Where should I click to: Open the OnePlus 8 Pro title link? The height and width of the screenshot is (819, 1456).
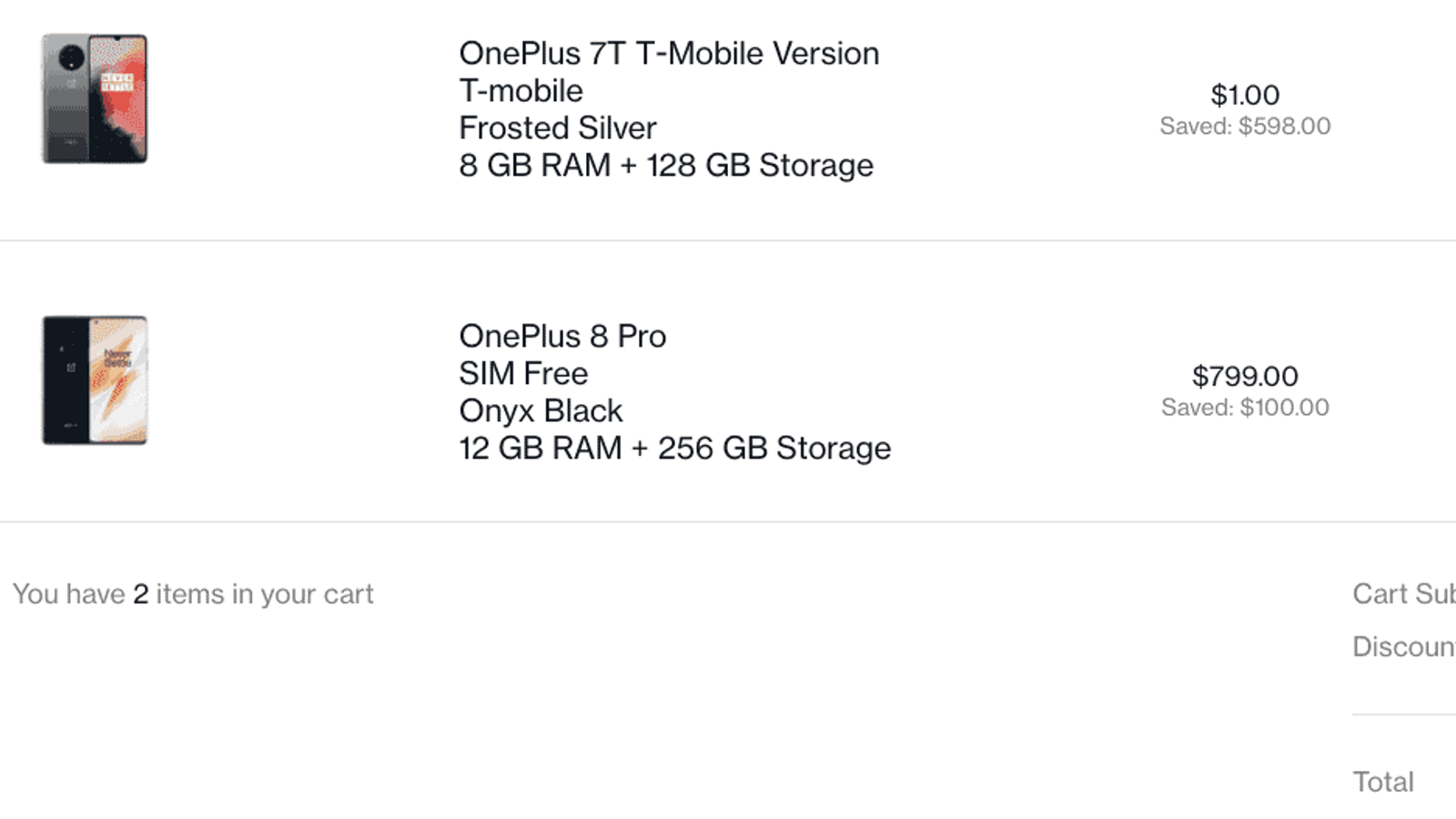[x=562, y=337]
